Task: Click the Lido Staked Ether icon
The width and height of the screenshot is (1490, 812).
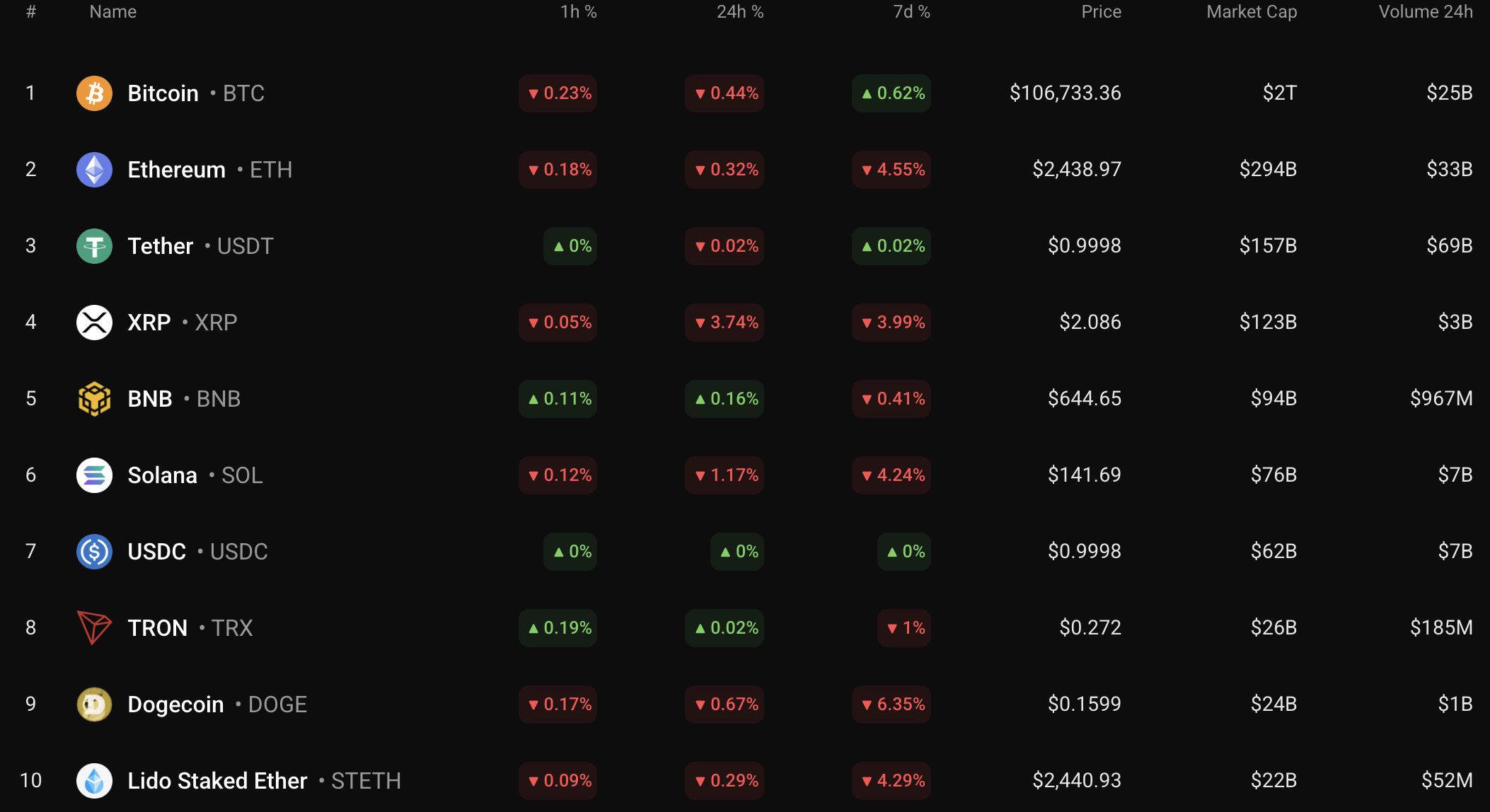Action: pyautogui.click(x=94, y=781)
